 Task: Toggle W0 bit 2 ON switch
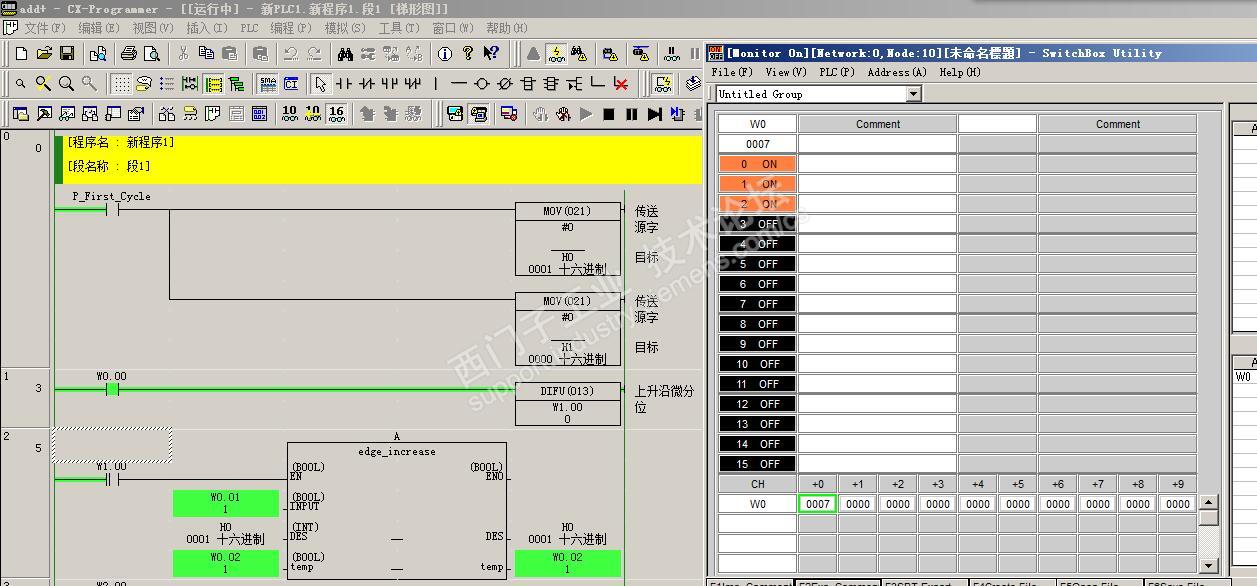click(757, 204)
